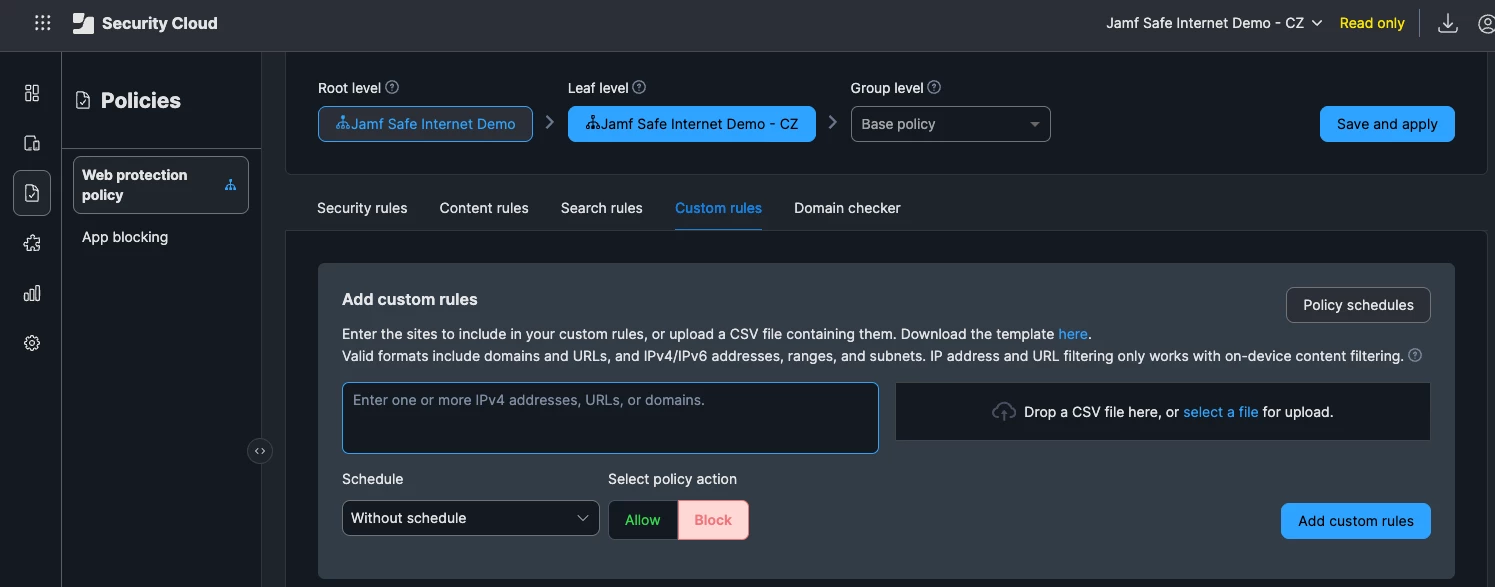Image resolution: width=1495 pixels, height=587 pixels.
Task: Click the Select policy action label
Action: [672, 479]
